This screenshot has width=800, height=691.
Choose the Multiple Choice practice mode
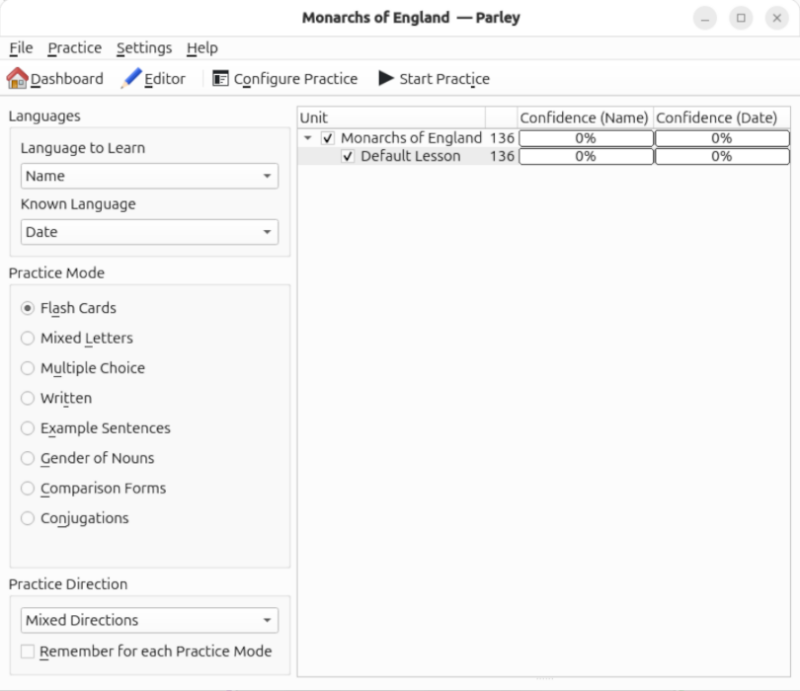(x=29, y=368)
